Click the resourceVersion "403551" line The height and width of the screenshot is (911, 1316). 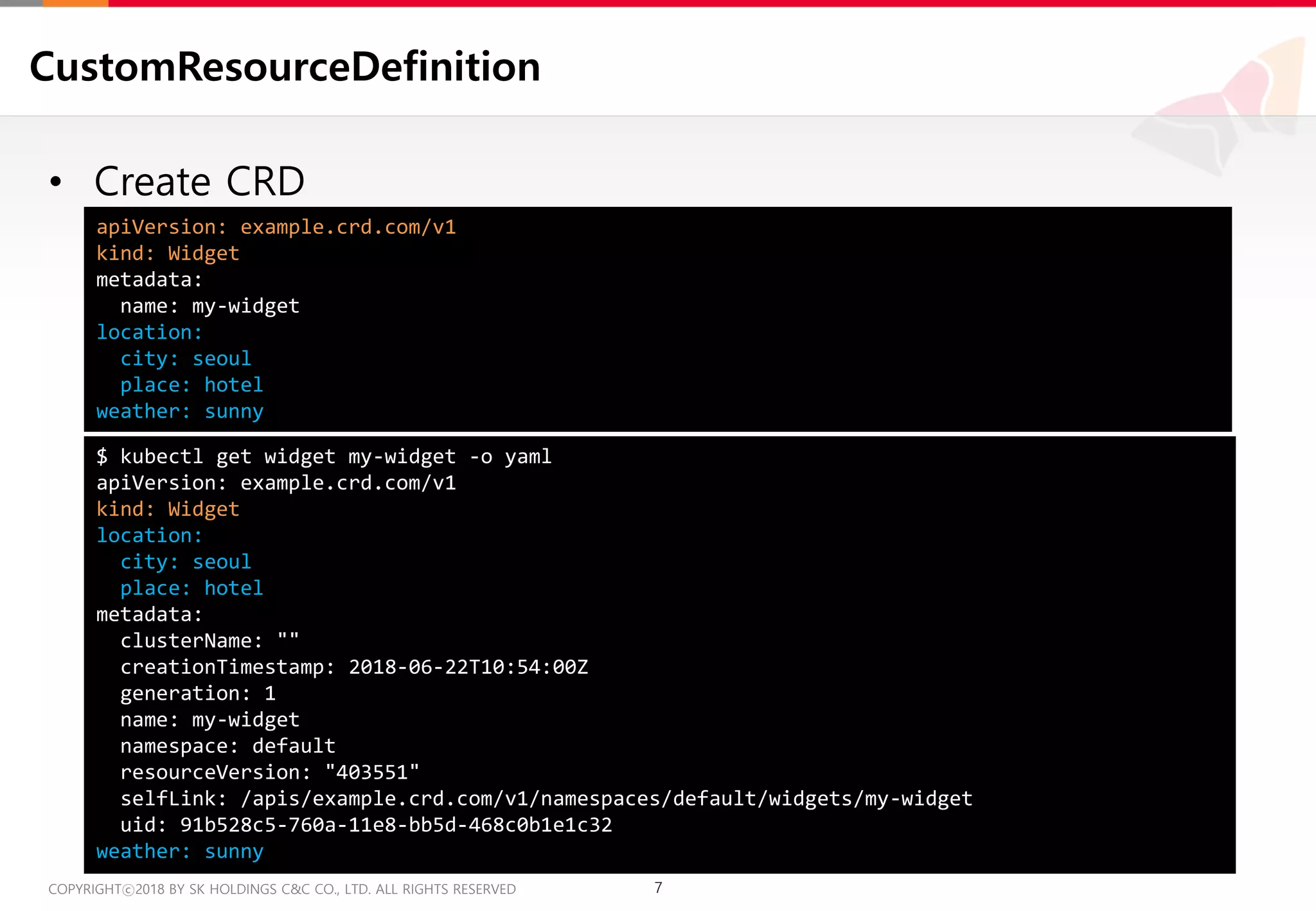click(x=269, y=772)
